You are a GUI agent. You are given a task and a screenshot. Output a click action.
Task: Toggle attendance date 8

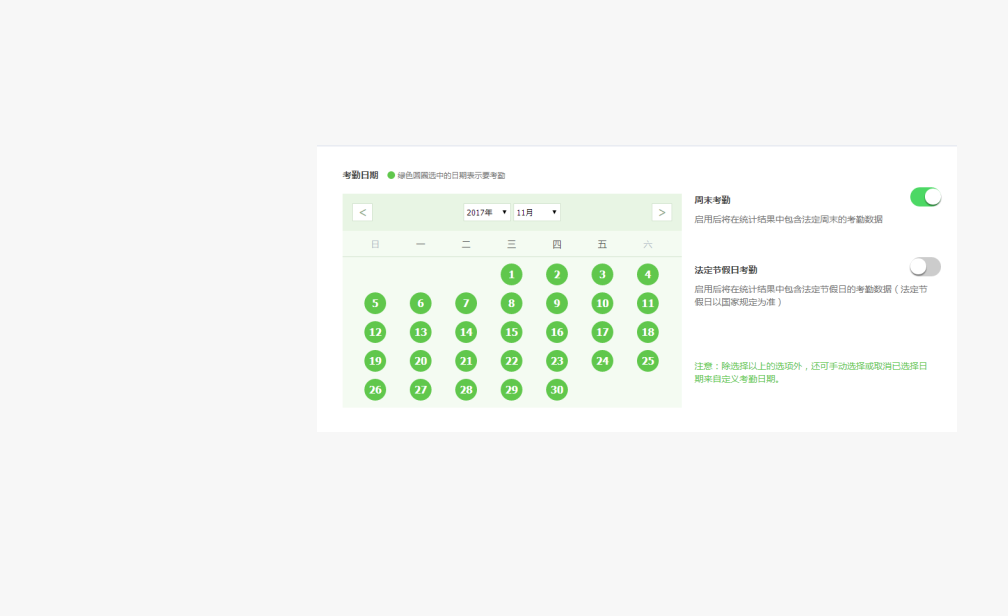coord(511,303)
